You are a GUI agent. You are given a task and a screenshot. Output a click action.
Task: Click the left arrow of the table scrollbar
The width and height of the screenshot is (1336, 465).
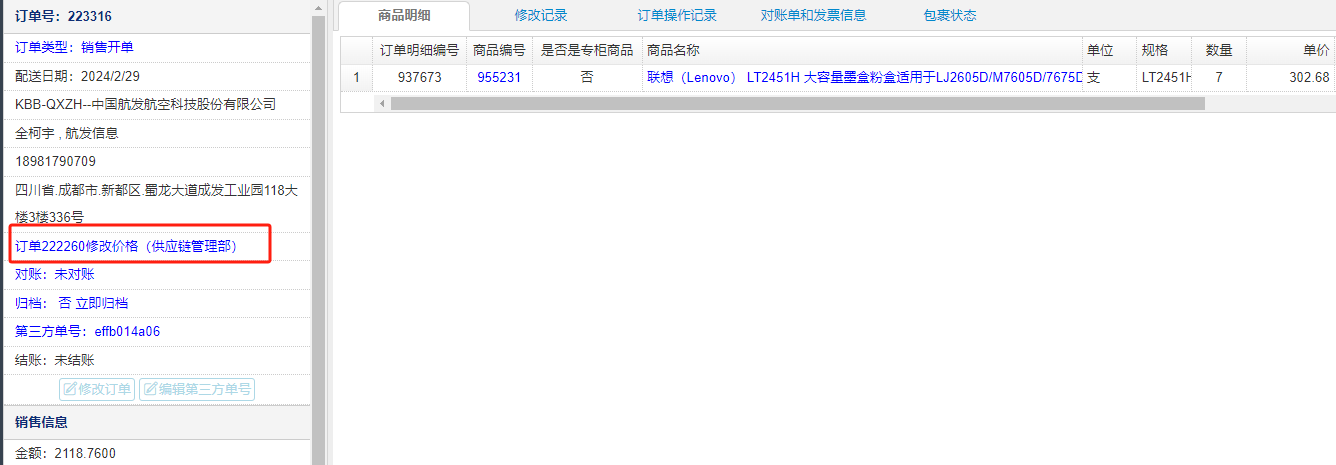[381, 103]
